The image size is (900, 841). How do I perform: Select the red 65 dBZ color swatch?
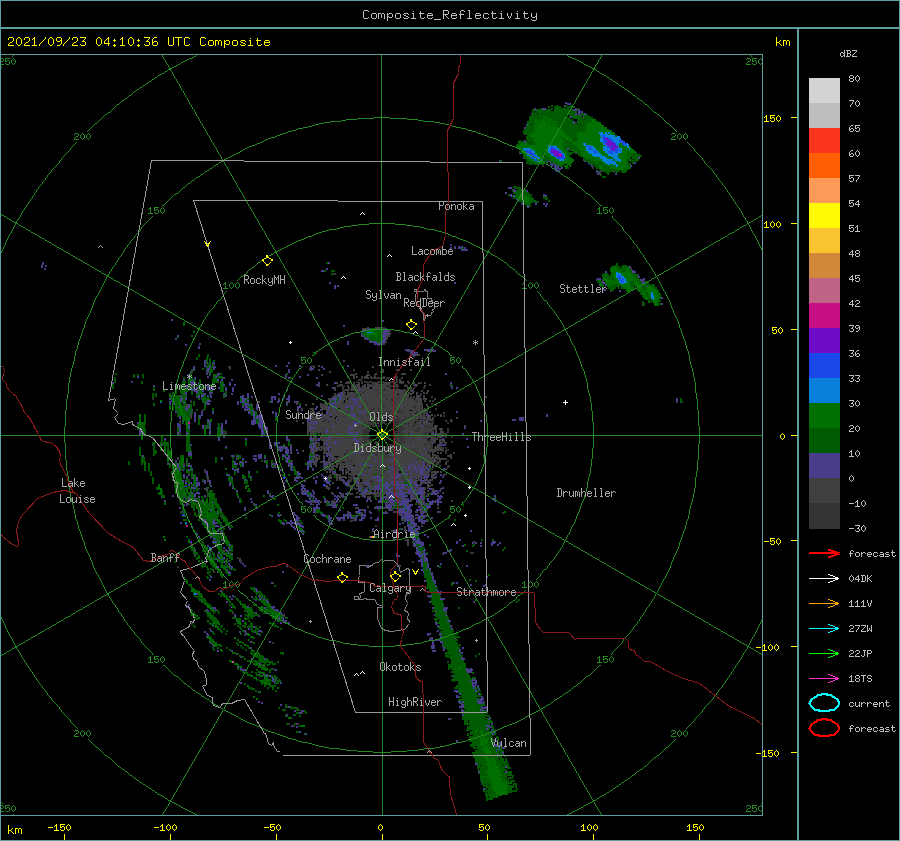point(824,141)
